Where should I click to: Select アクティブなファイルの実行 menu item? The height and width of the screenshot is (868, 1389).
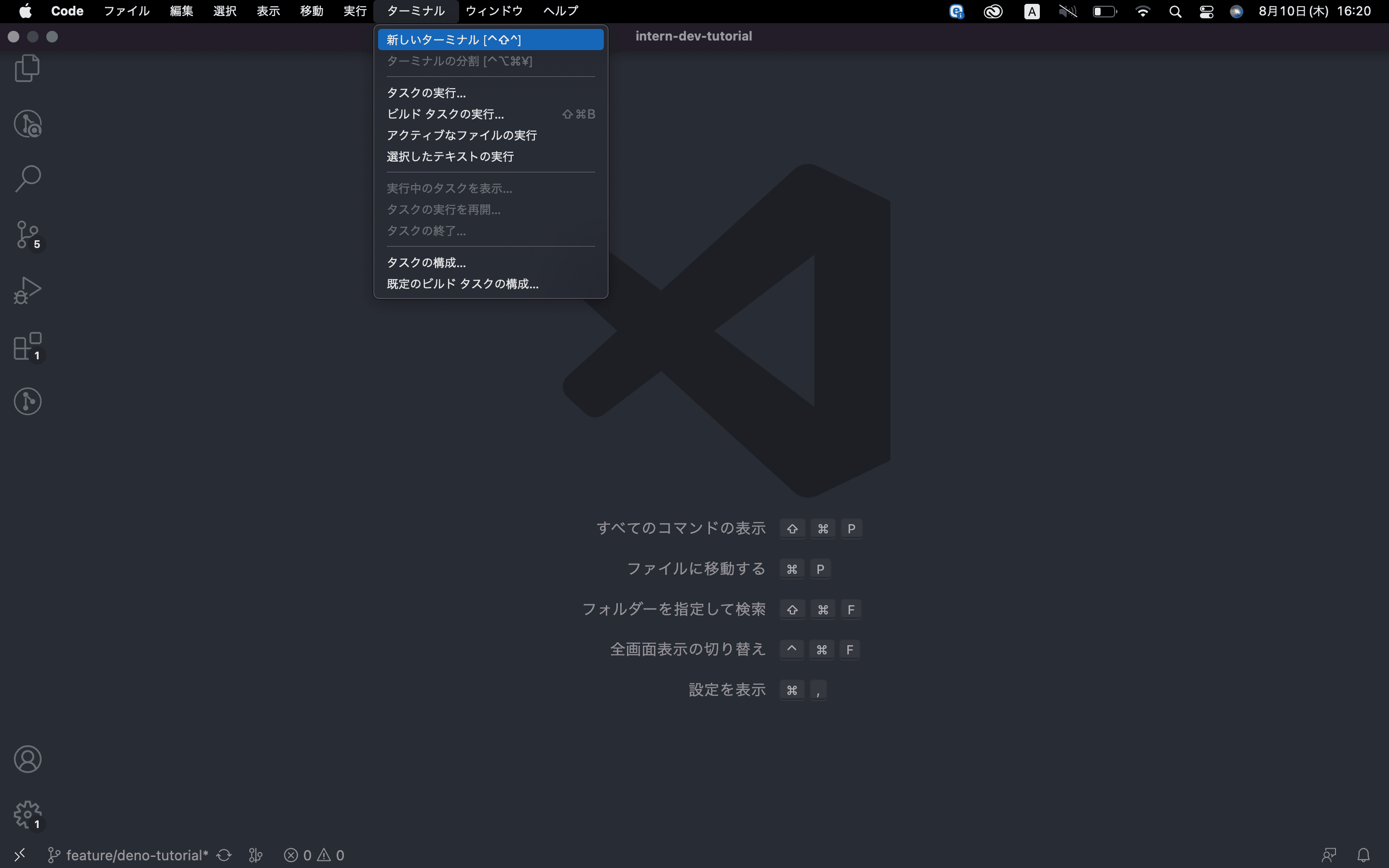[x=491, y=135]
